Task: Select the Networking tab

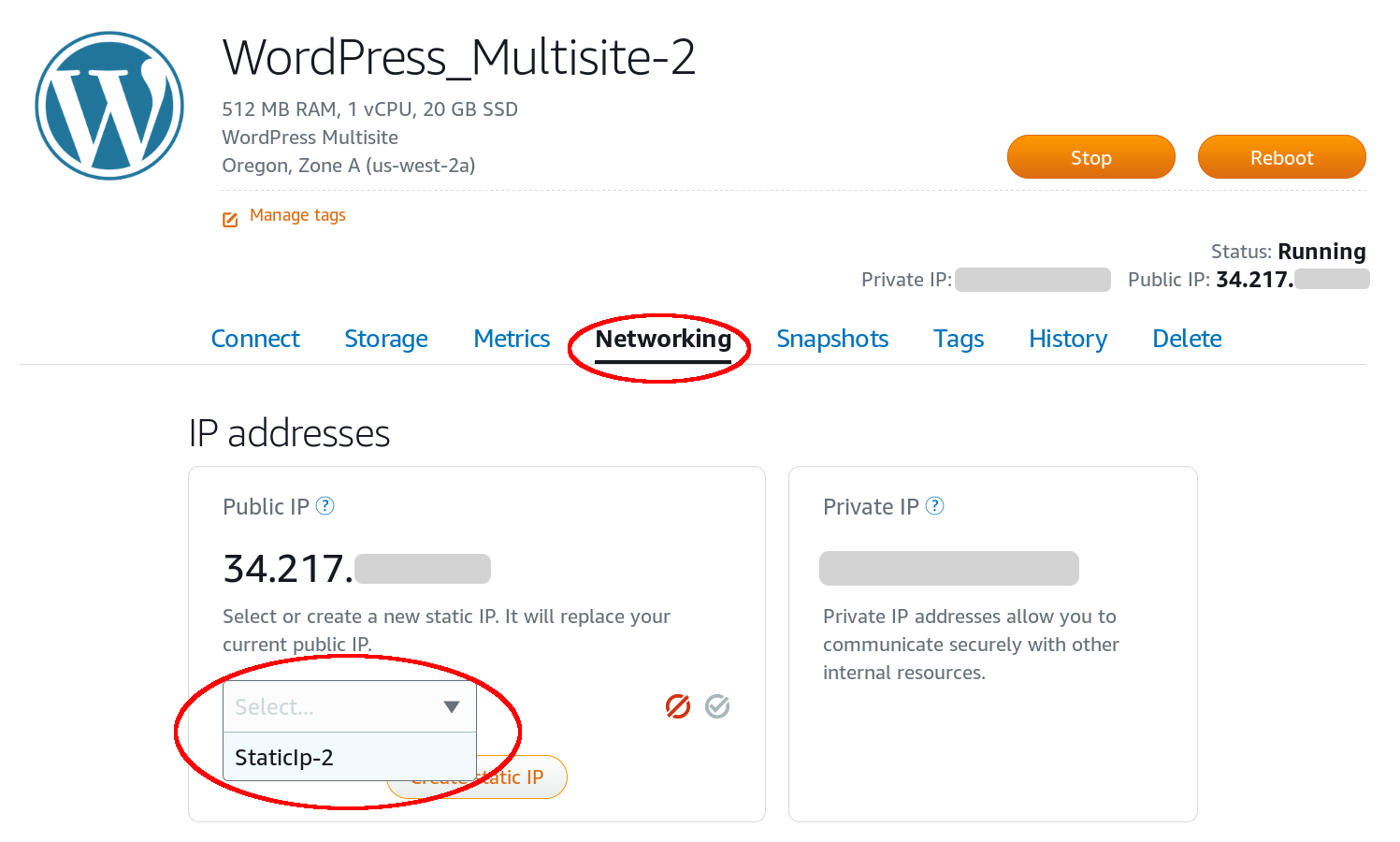Action: (x=663, y=339)
